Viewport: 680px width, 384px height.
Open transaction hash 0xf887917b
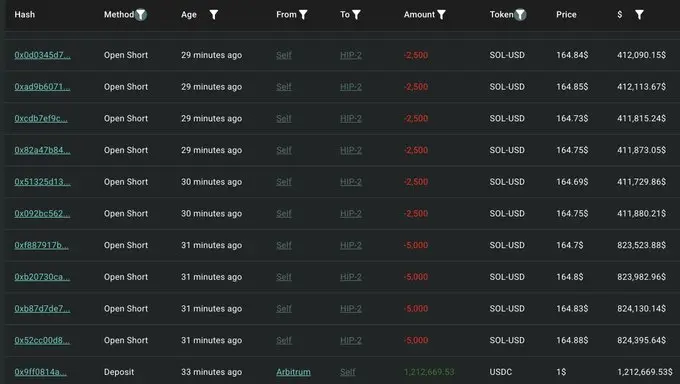(41, 245)
